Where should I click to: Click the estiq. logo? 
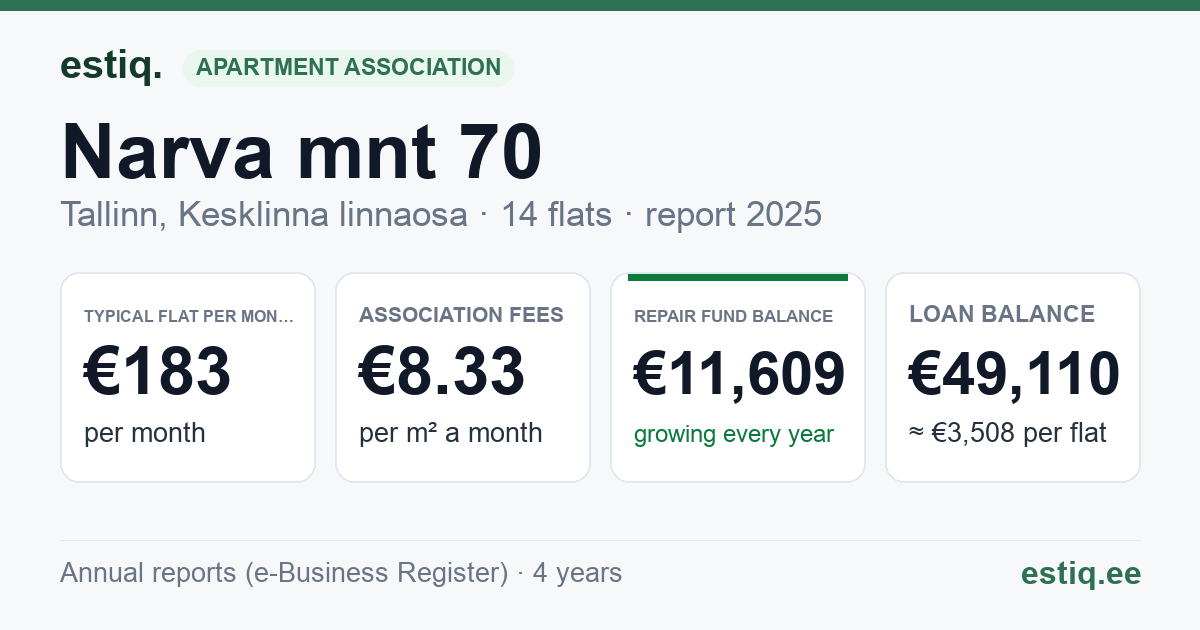111,66
